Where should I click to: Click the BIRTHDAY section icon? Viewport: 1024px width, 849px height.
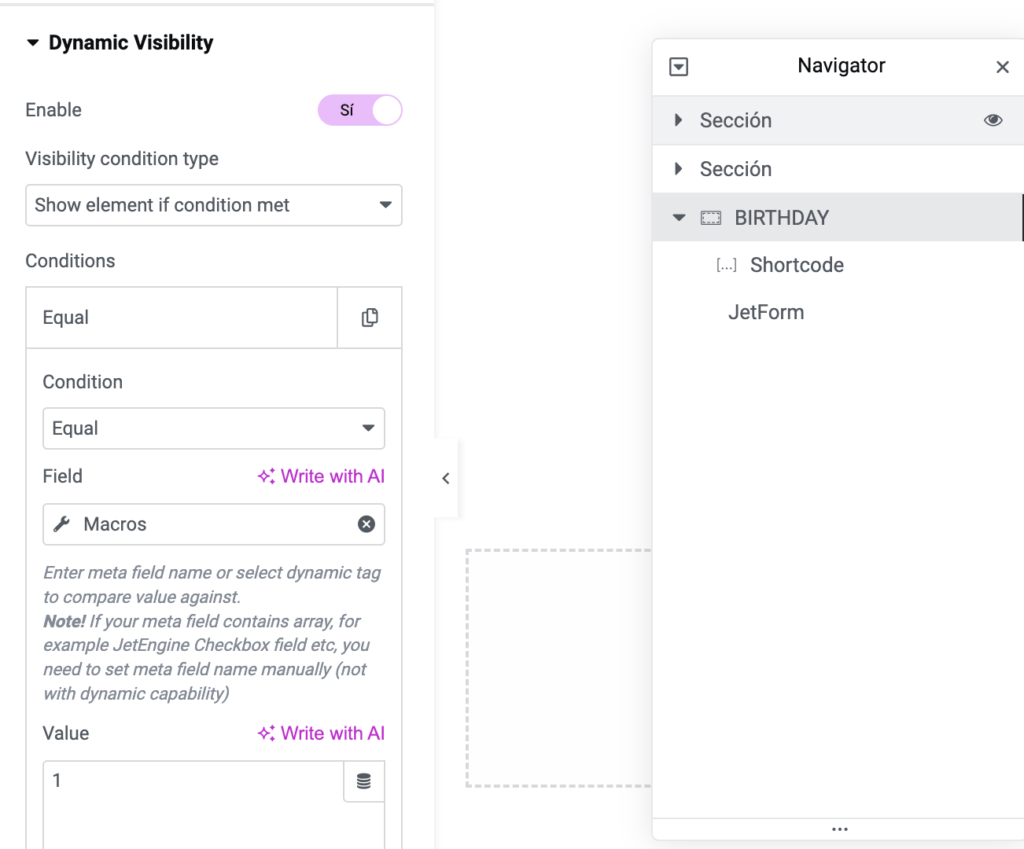click(x=710, y=218)
